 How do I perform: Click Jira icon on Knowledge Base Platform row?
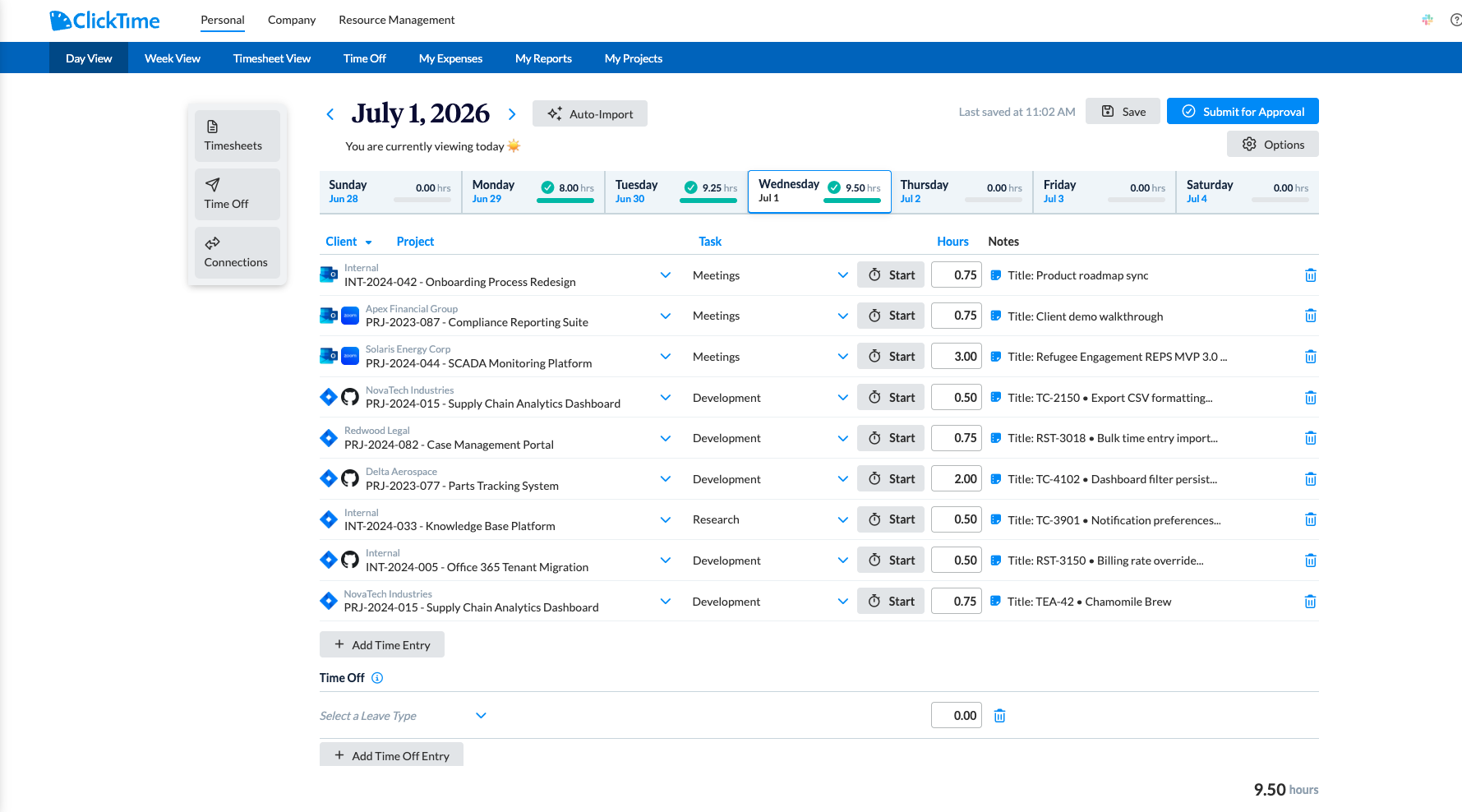tap(329, 519)
